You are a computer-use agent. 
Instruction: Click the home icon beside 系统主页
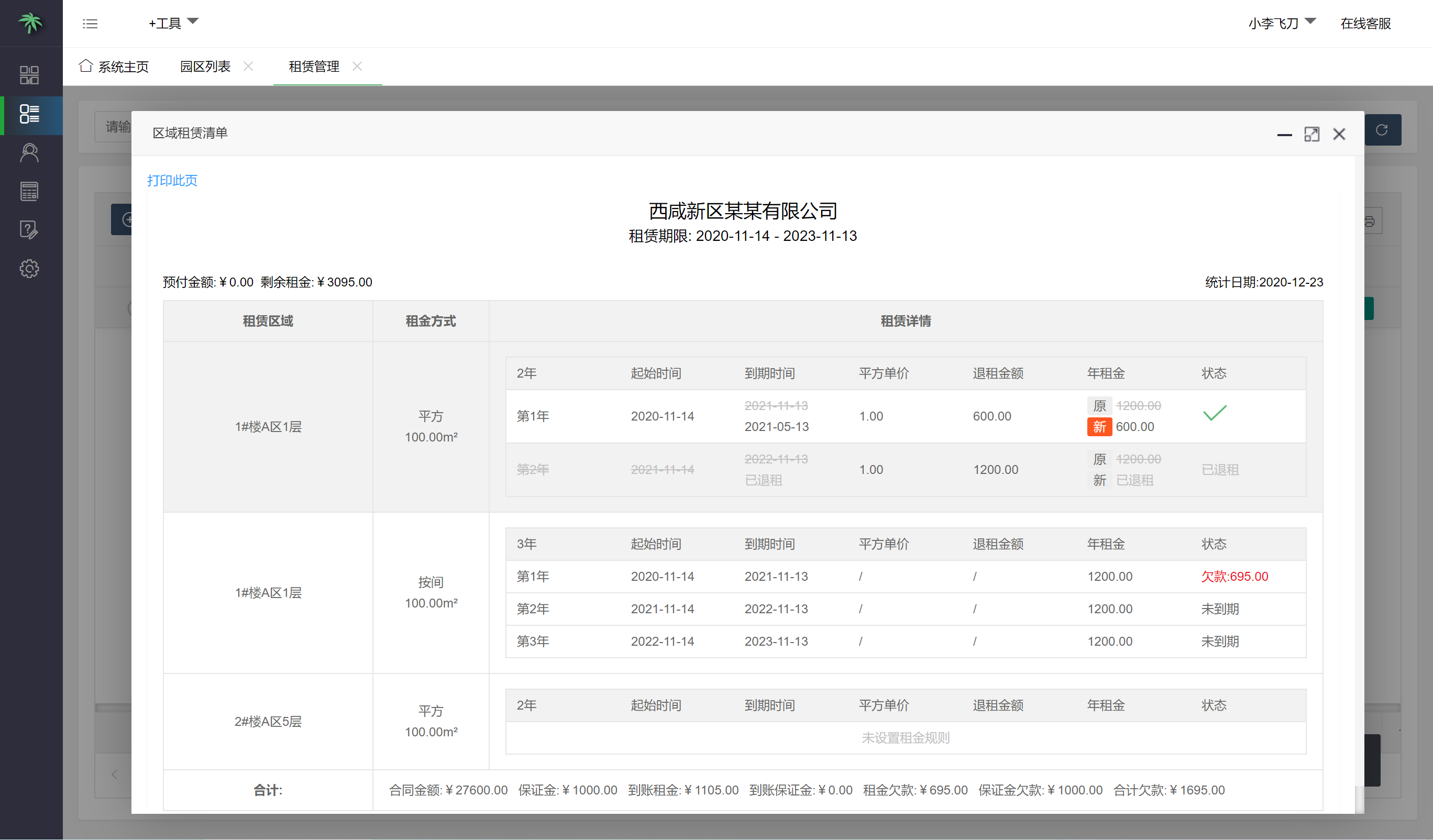point(86,66)
